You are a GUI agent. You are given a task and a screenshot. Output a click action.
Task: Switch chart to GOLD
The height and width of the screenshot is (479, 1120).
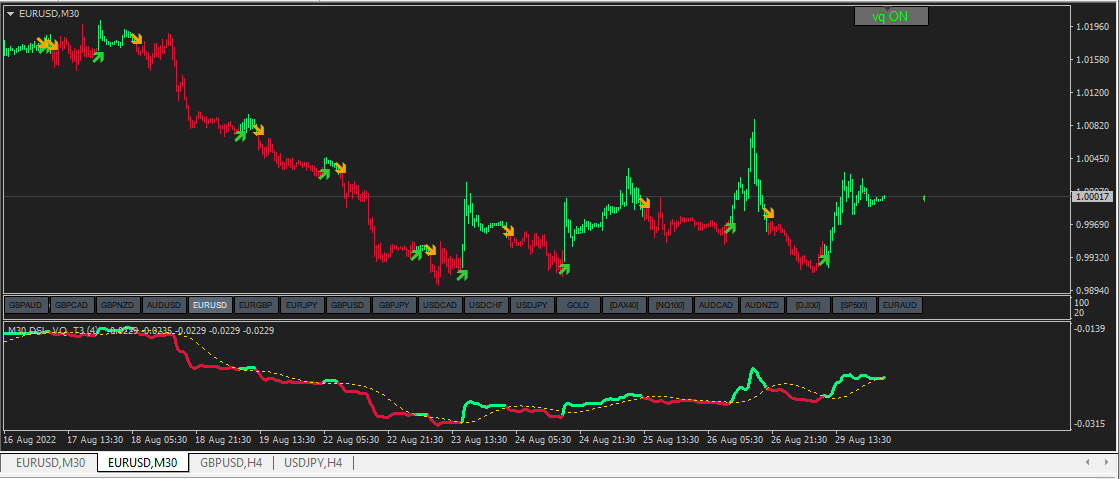pyautogui.click(x=578, y=306)
